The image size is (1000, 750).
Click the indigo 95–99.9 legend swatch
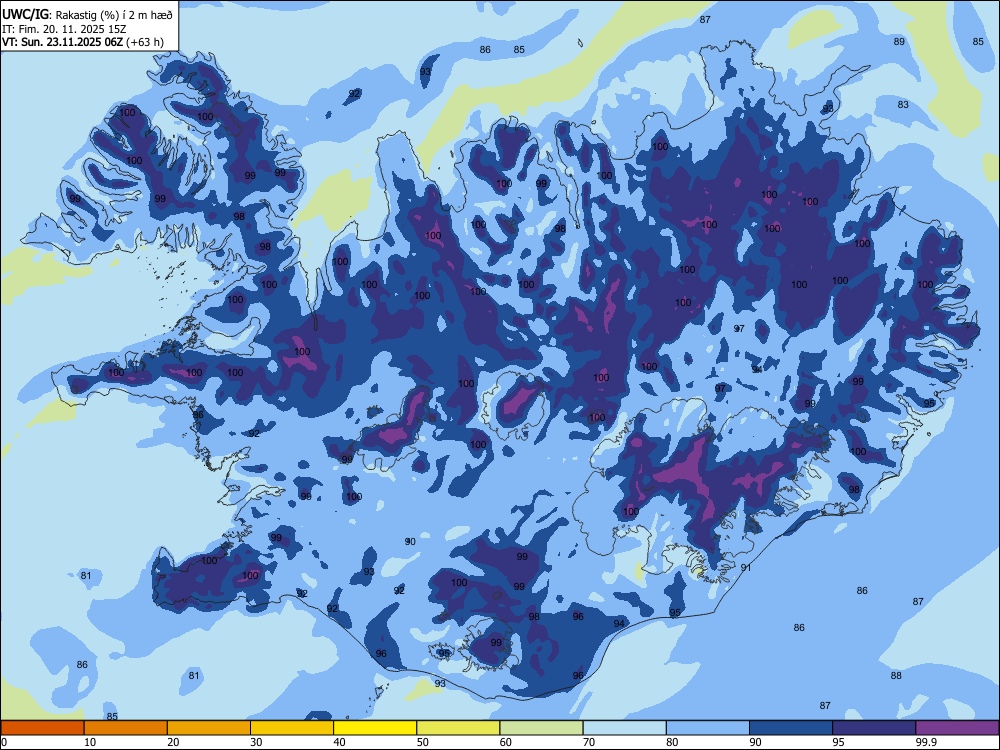[x=874, y=728]
